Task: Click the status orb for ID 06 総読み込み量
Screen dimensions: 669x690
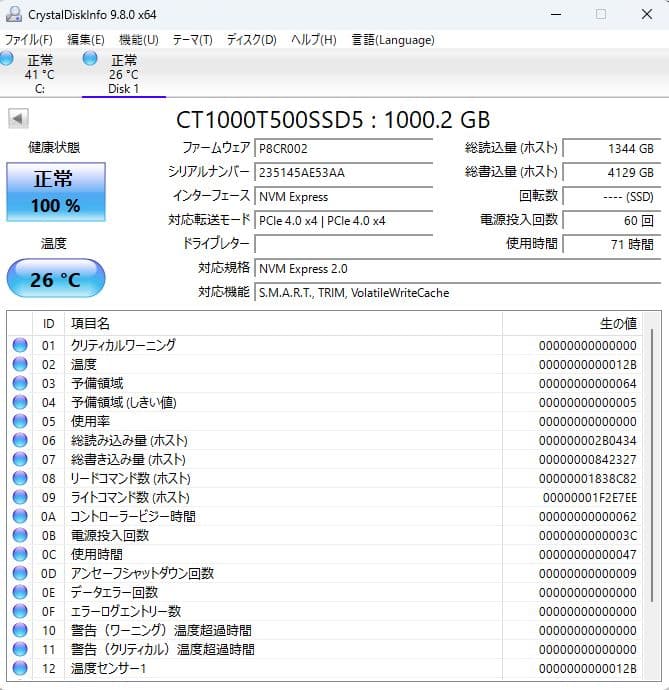Action: (20, 440)
